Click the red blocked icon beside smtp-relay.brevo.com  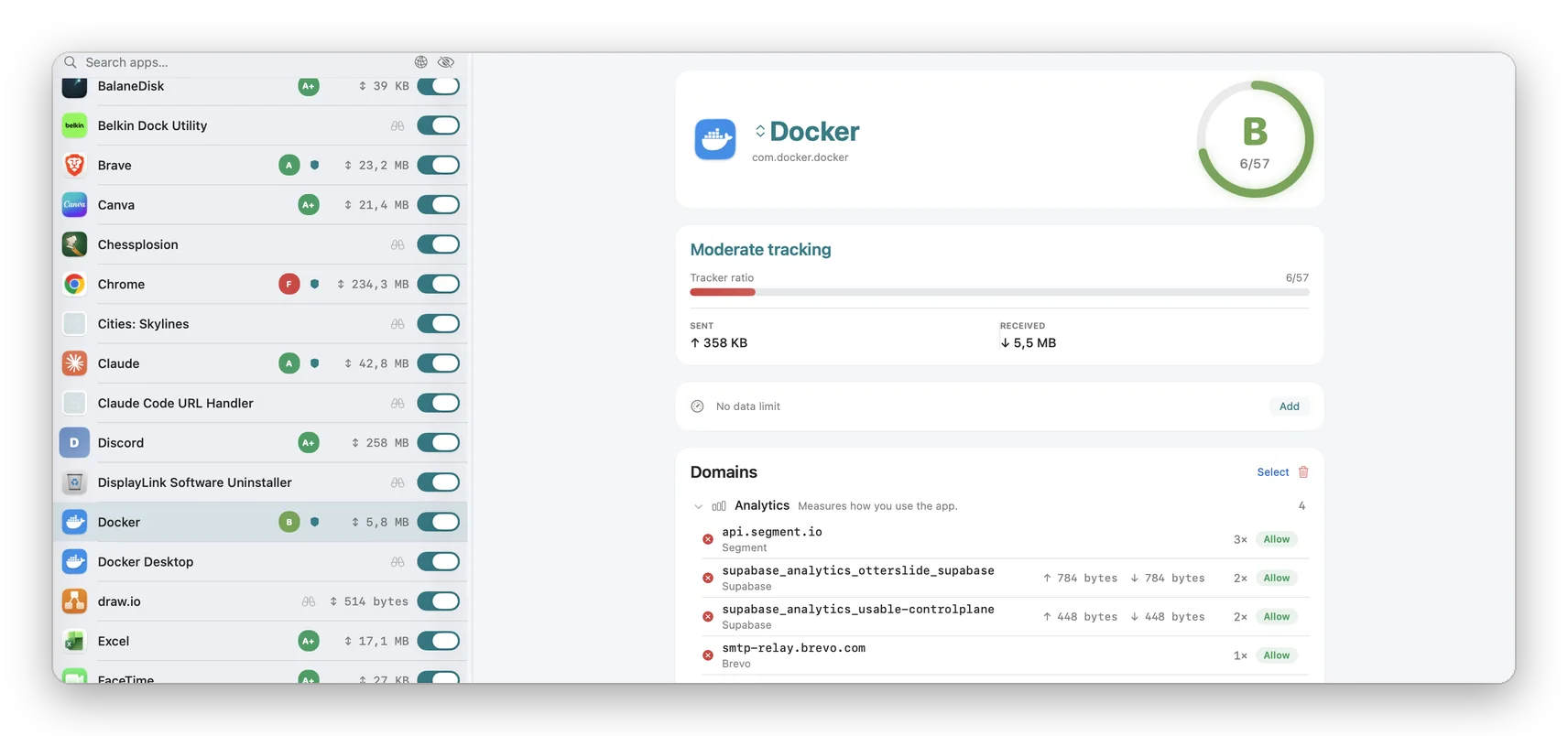point(708,655)
